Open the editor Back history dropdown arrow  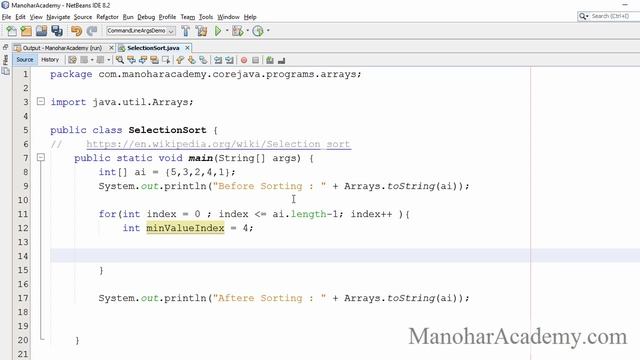coord(92,60)
